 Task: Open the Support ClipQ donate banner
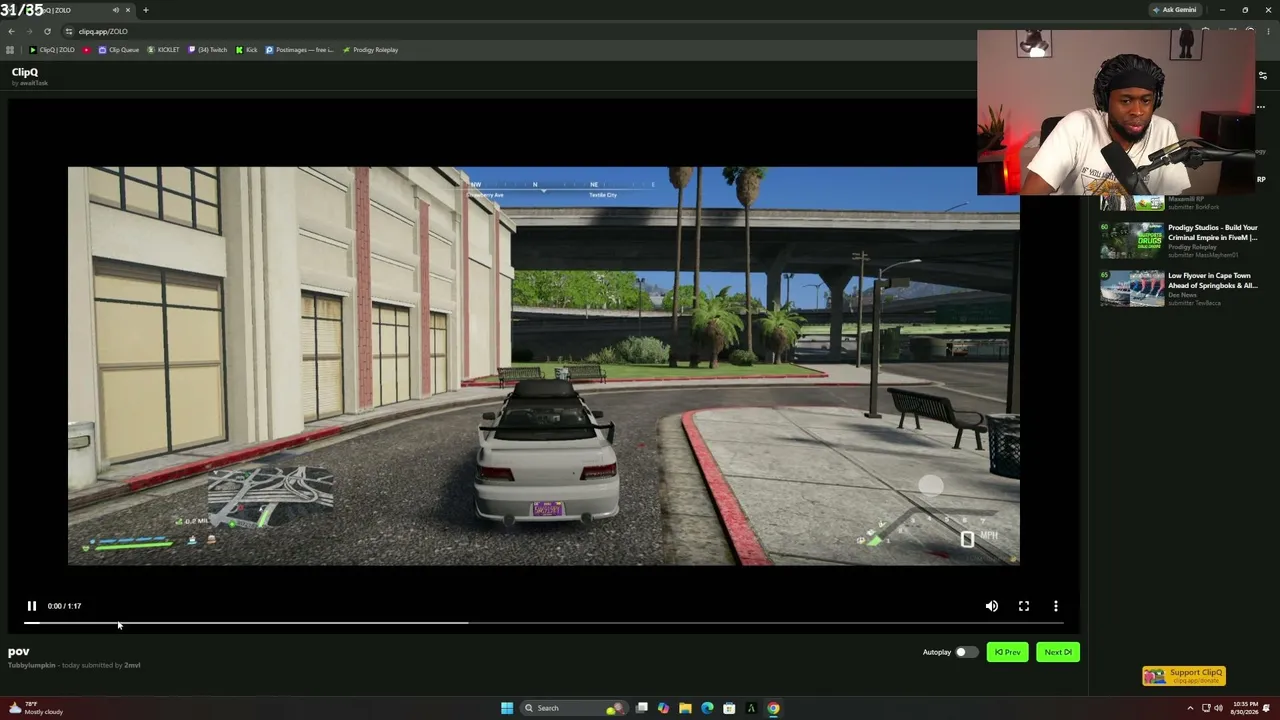[x=1184, y=676]
